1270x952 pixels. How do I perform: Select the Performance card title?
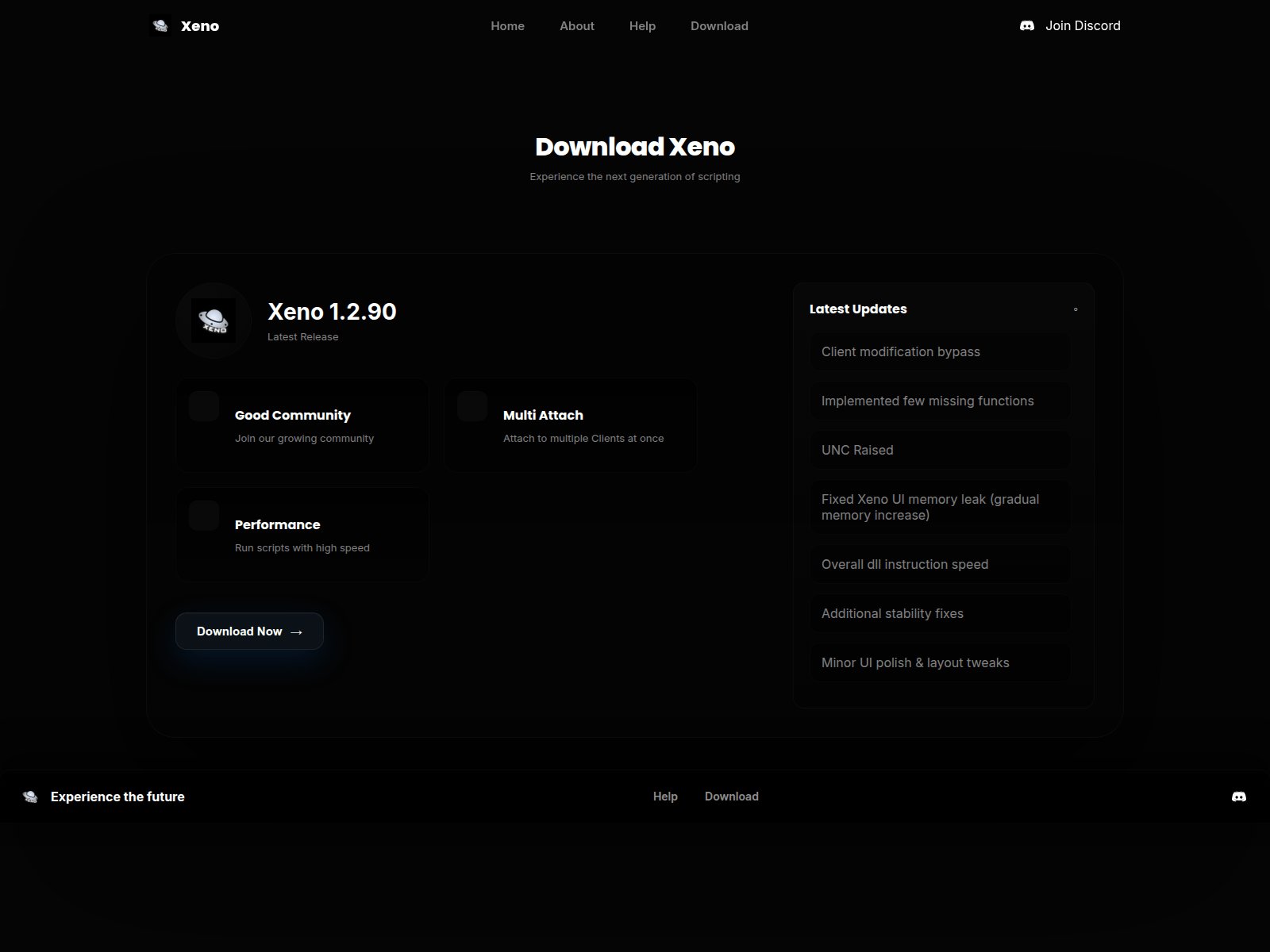pos(278,524)
